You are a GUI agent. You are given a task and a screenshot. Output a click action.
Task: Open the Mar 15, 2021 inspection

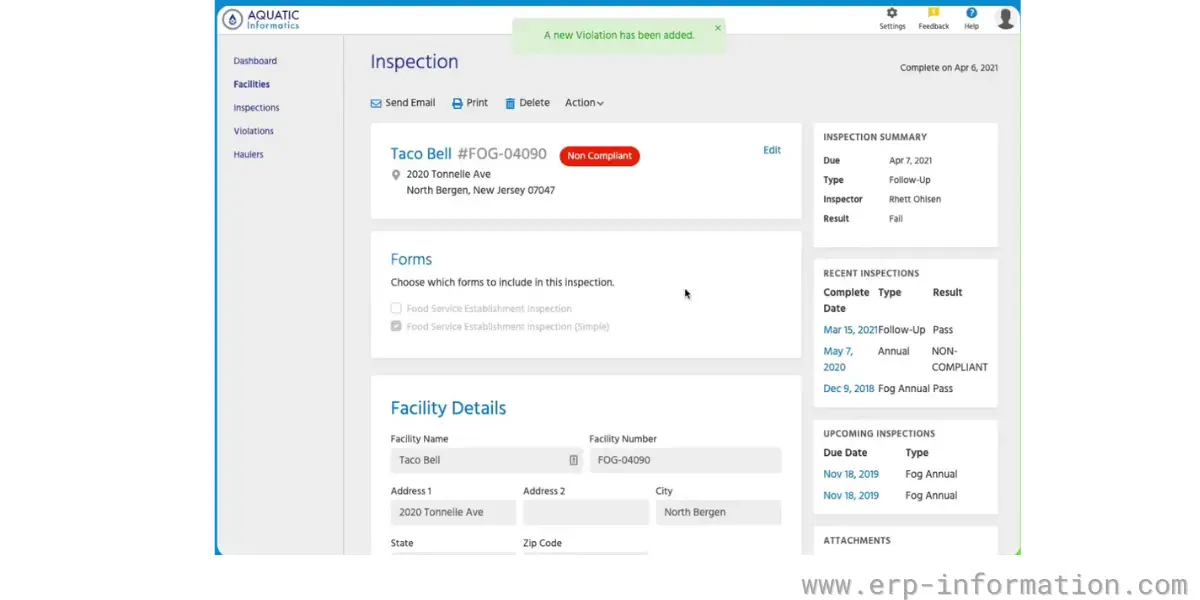850,330
